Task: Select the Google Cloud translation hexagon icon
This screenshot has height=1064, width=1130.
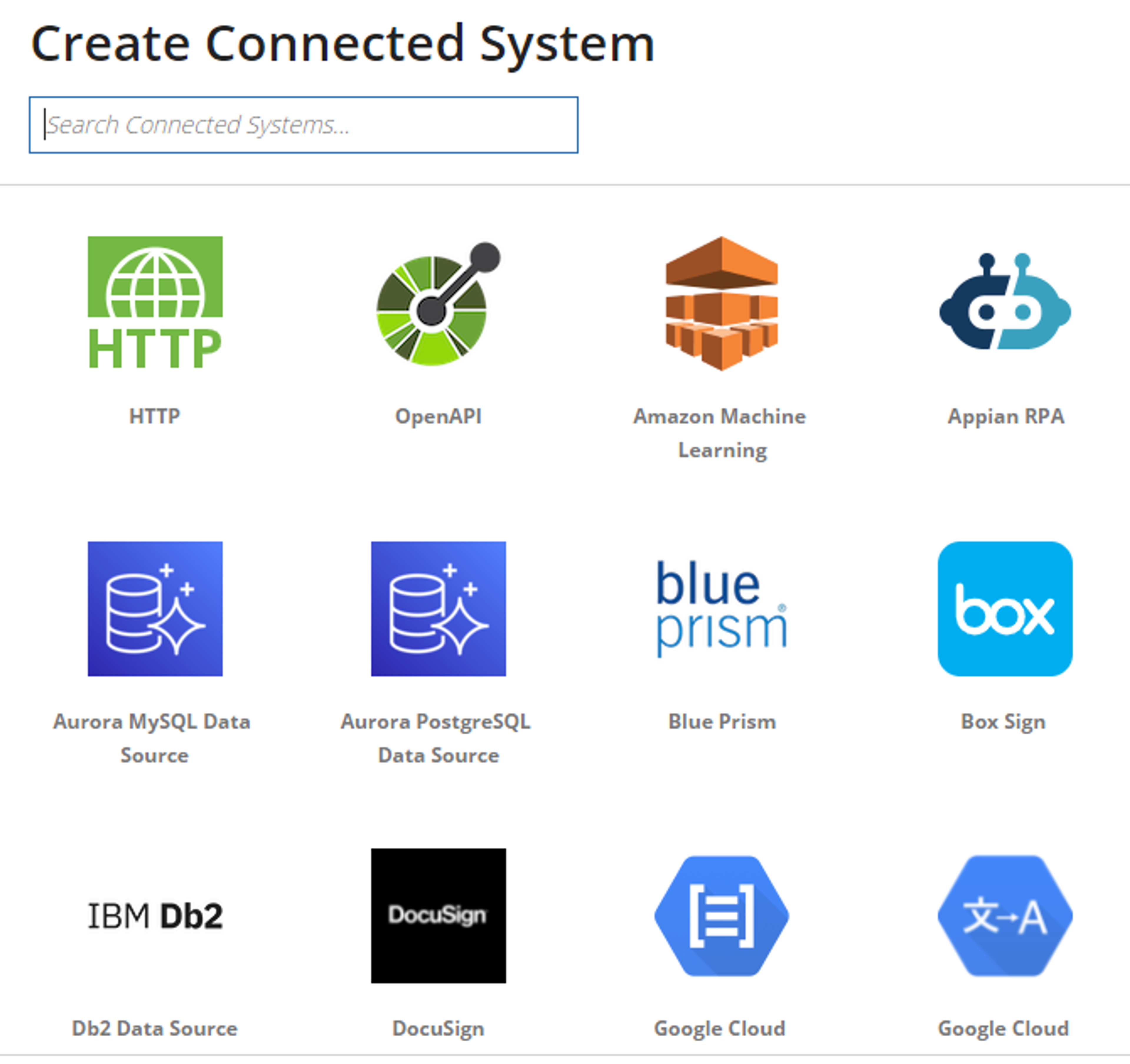Action: 1005,916
